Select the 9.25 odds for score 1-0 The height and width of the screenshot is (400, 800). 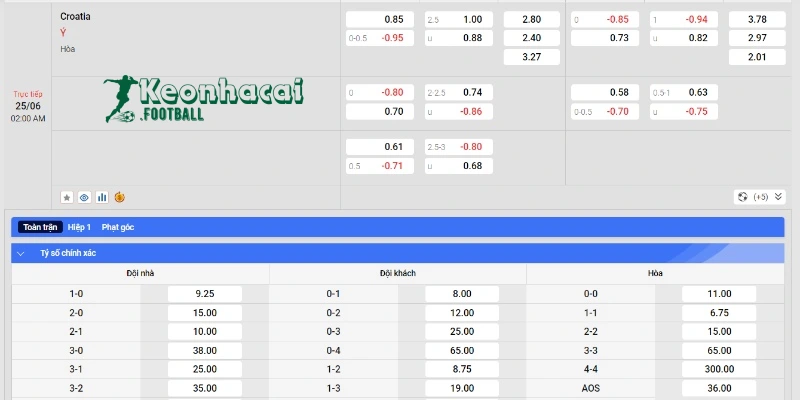[x=205, y=294]
